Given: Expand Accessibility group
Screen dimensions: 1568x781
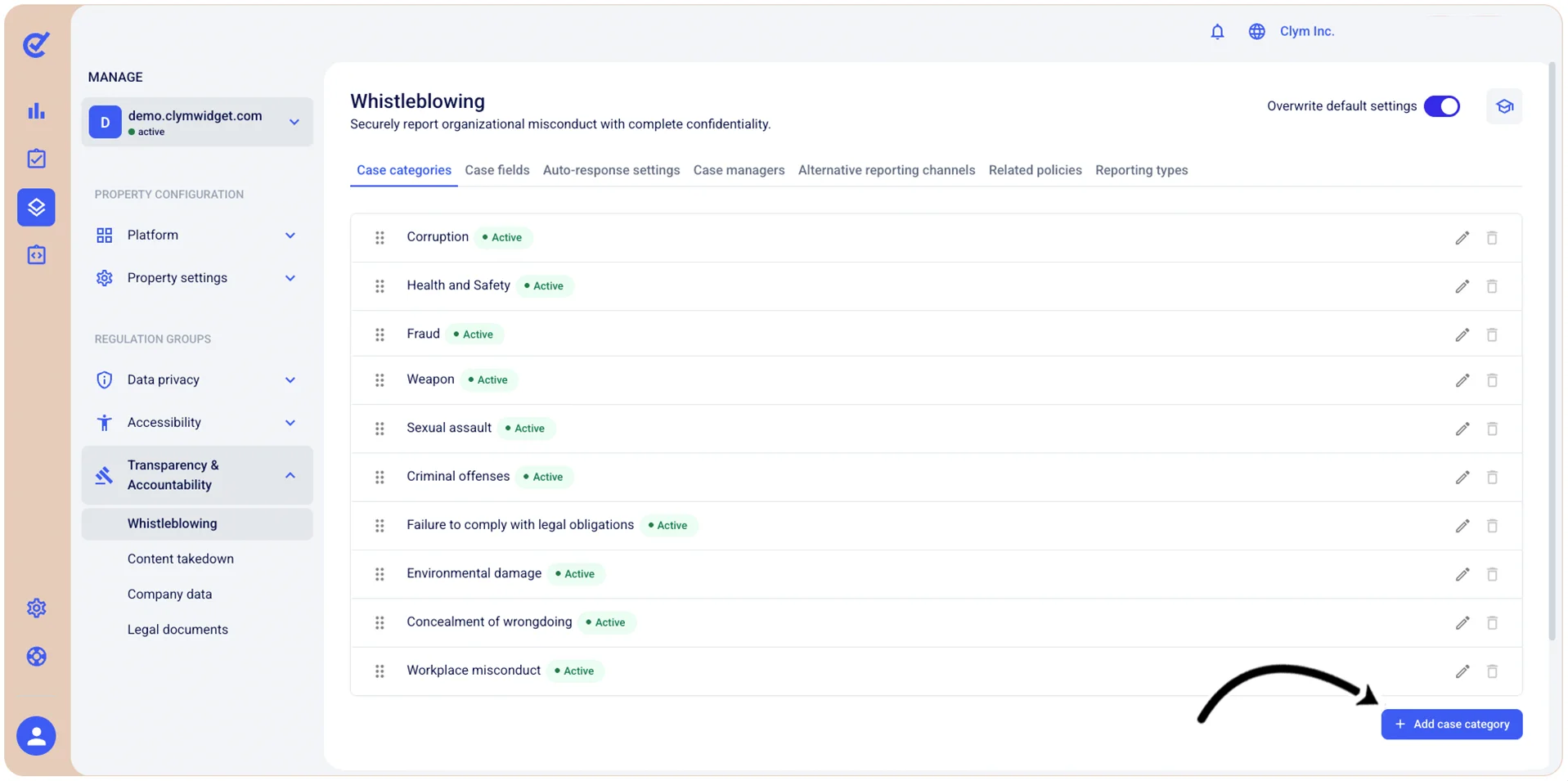Looking at the screenshot, I should click(x=197, y=423).
